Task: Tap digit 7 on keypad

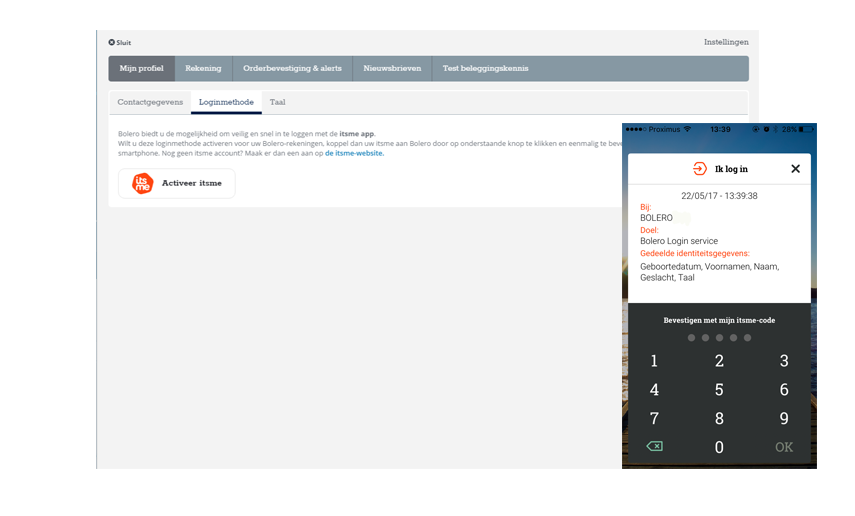Action: 654,419
